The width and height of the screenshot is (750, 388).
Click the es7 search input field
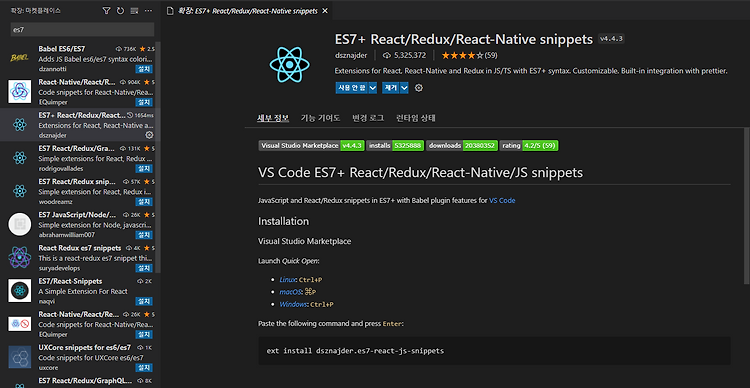click(x=82, y=29)
